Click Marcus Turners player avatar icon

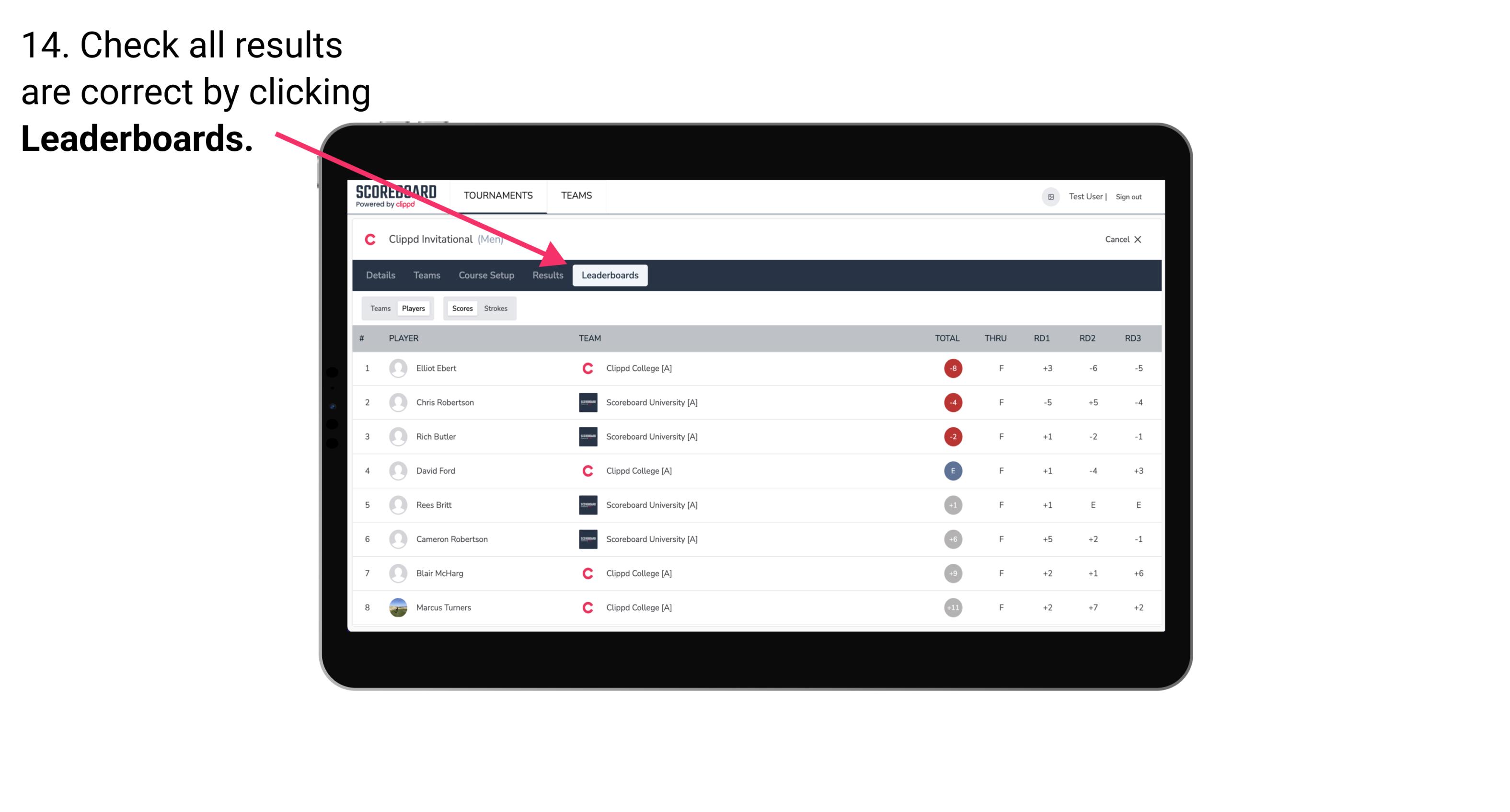point(397,607)
